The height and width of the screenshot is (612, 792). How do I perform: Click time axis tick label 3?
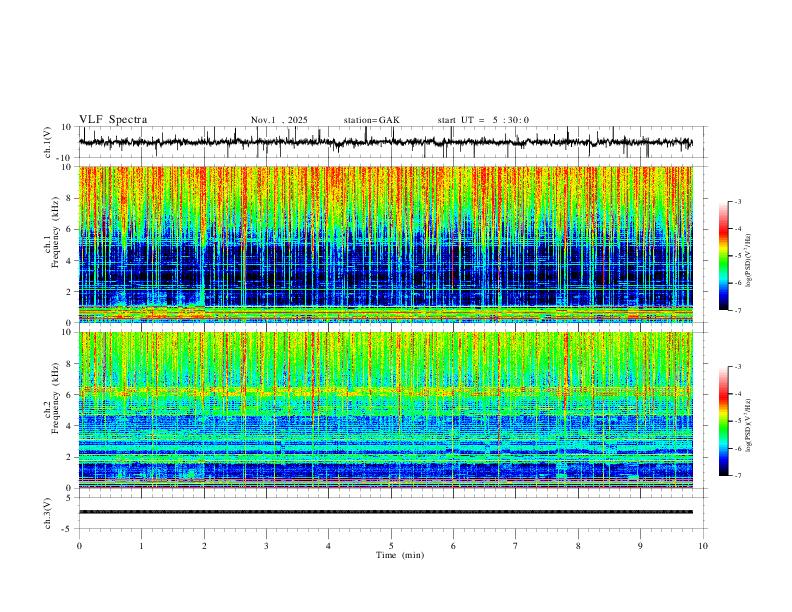(266, 546)
